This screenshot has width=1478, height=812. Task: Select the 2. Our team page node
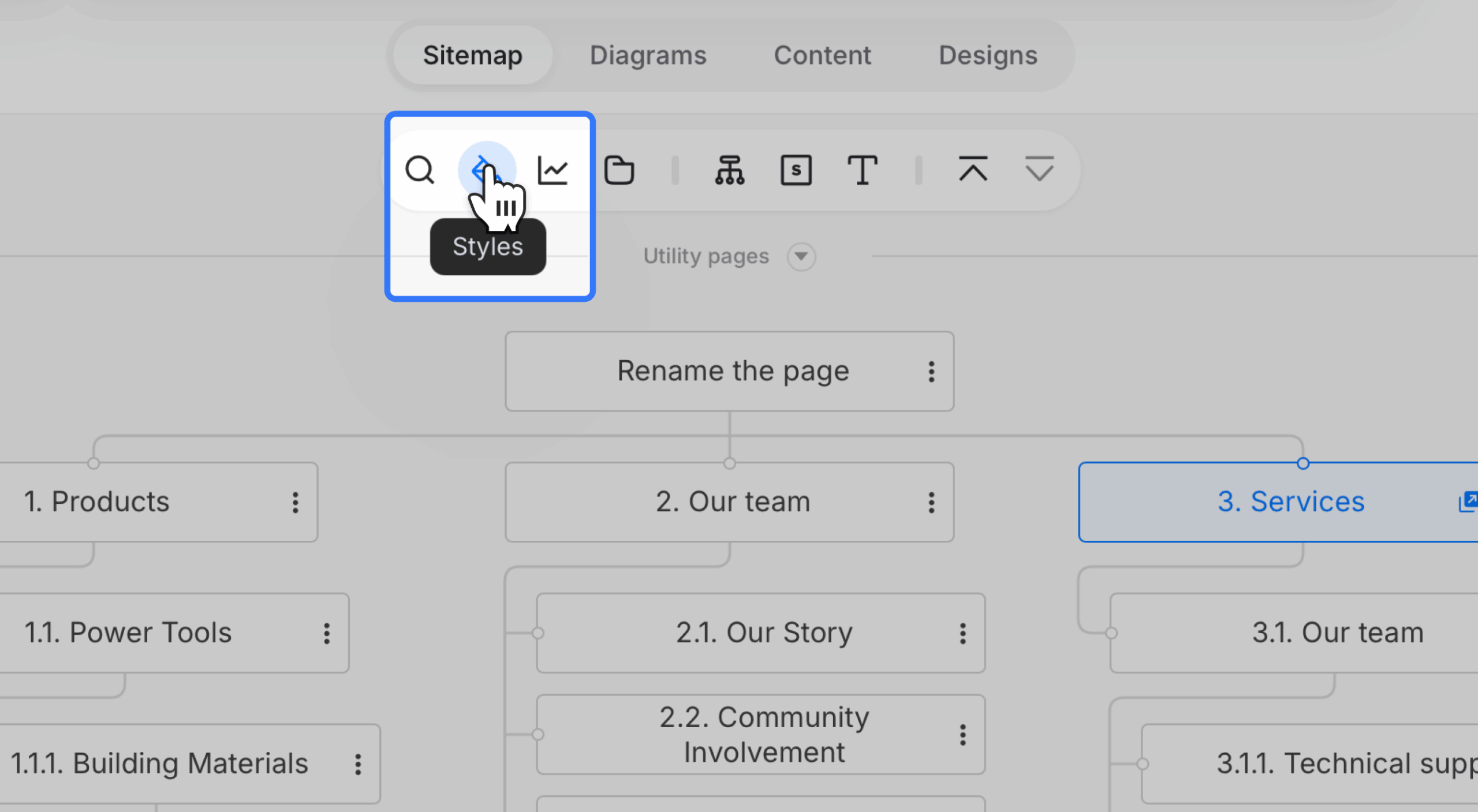(730, 502)
